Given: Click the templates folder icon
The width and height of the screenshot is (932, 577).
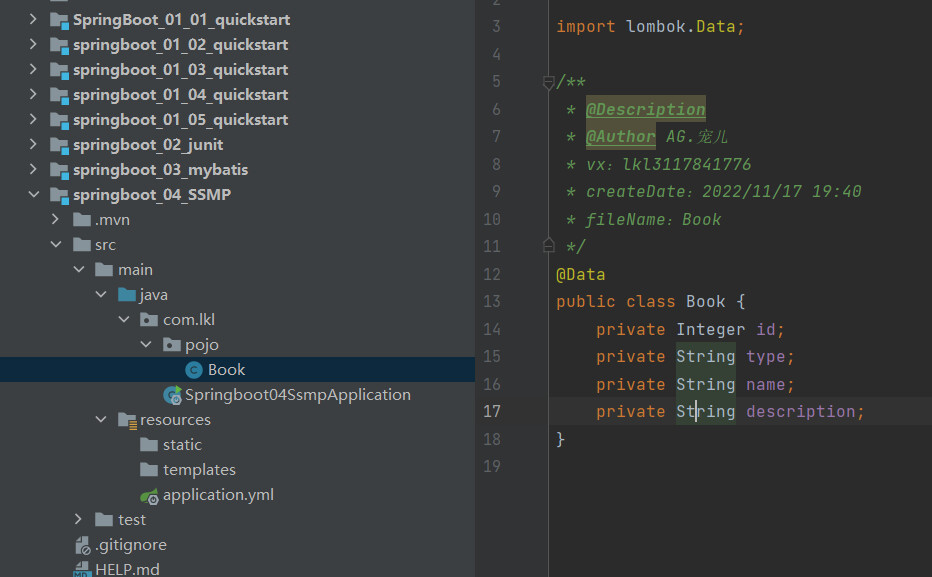Looking at the screenshot, I should click(x=149, y=469).
